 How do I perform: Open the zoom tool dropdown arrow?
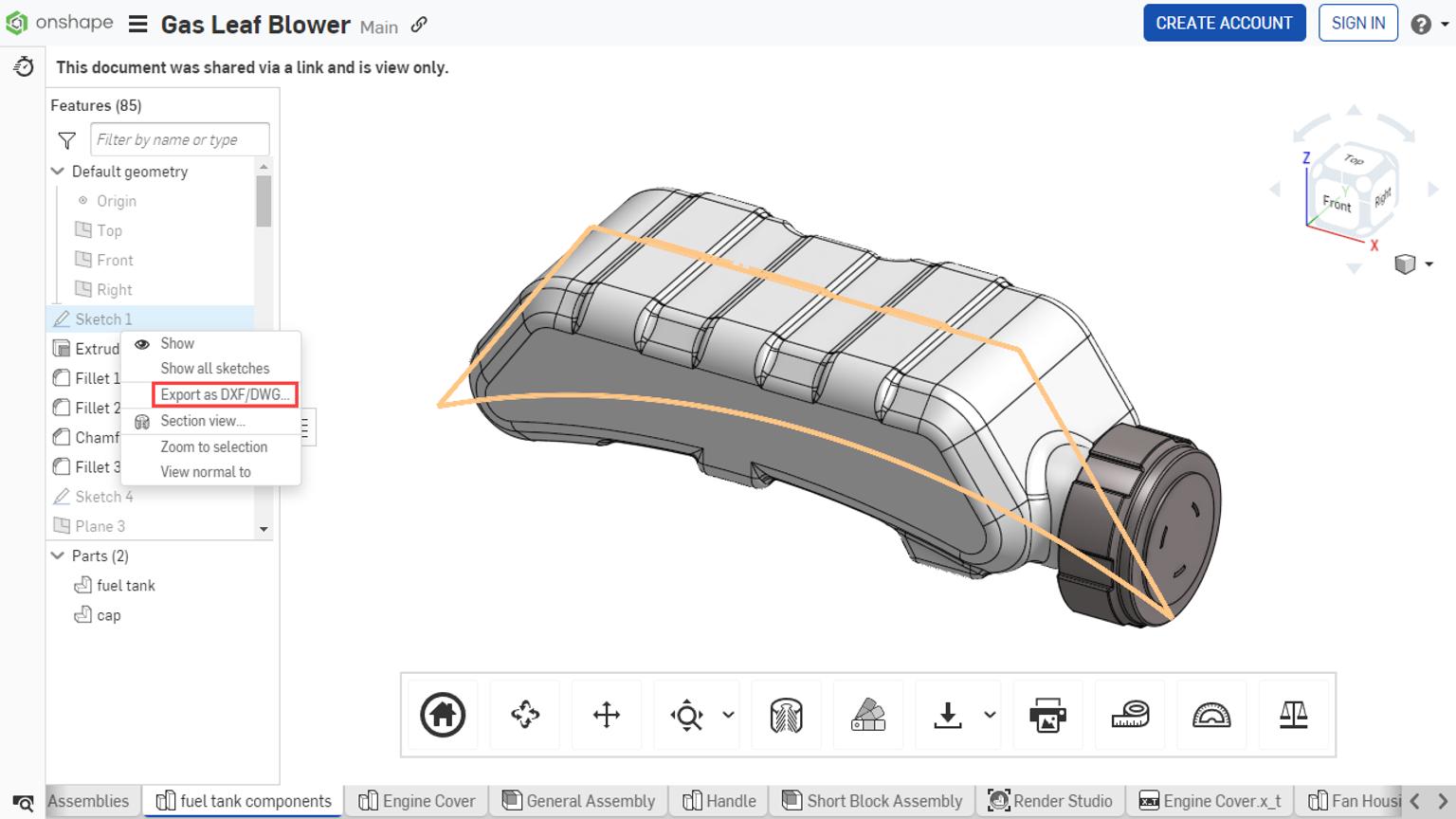(x=726, y=715)
